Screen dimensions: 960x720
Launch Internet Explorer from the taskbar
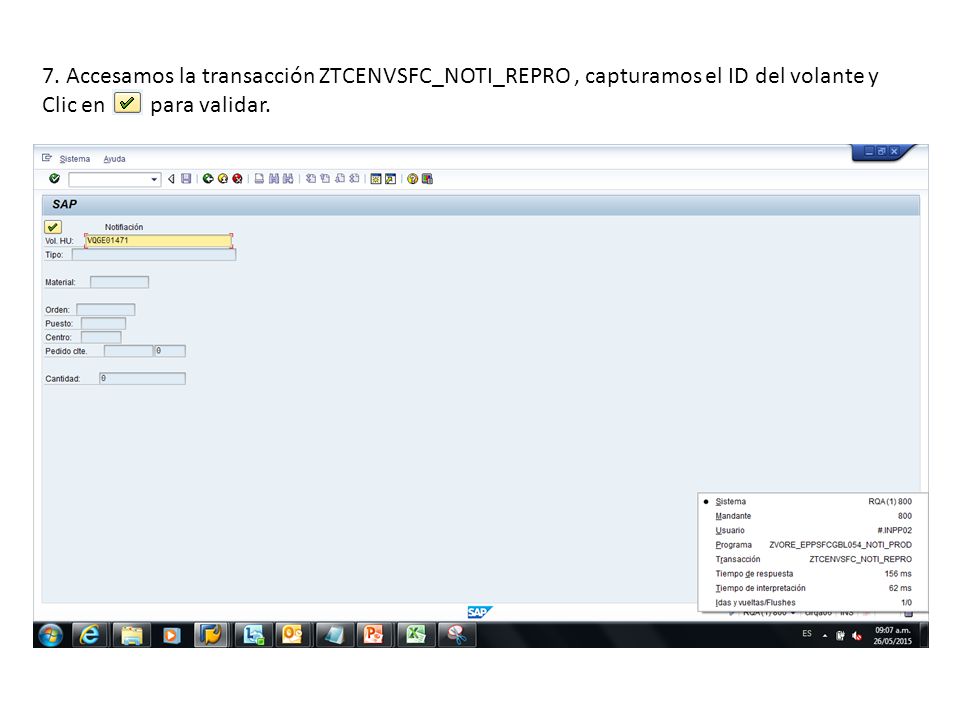click(x=90, y=636)
